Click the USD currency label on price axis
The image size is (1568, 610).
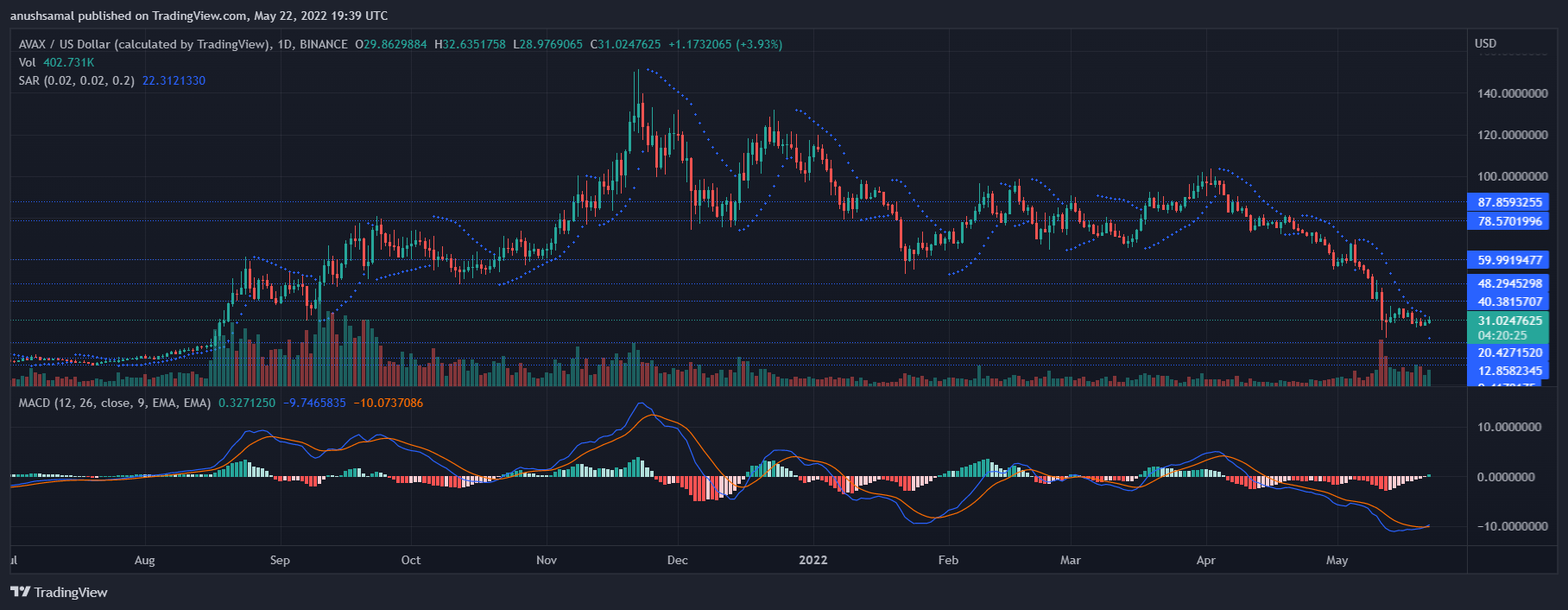1485,43
